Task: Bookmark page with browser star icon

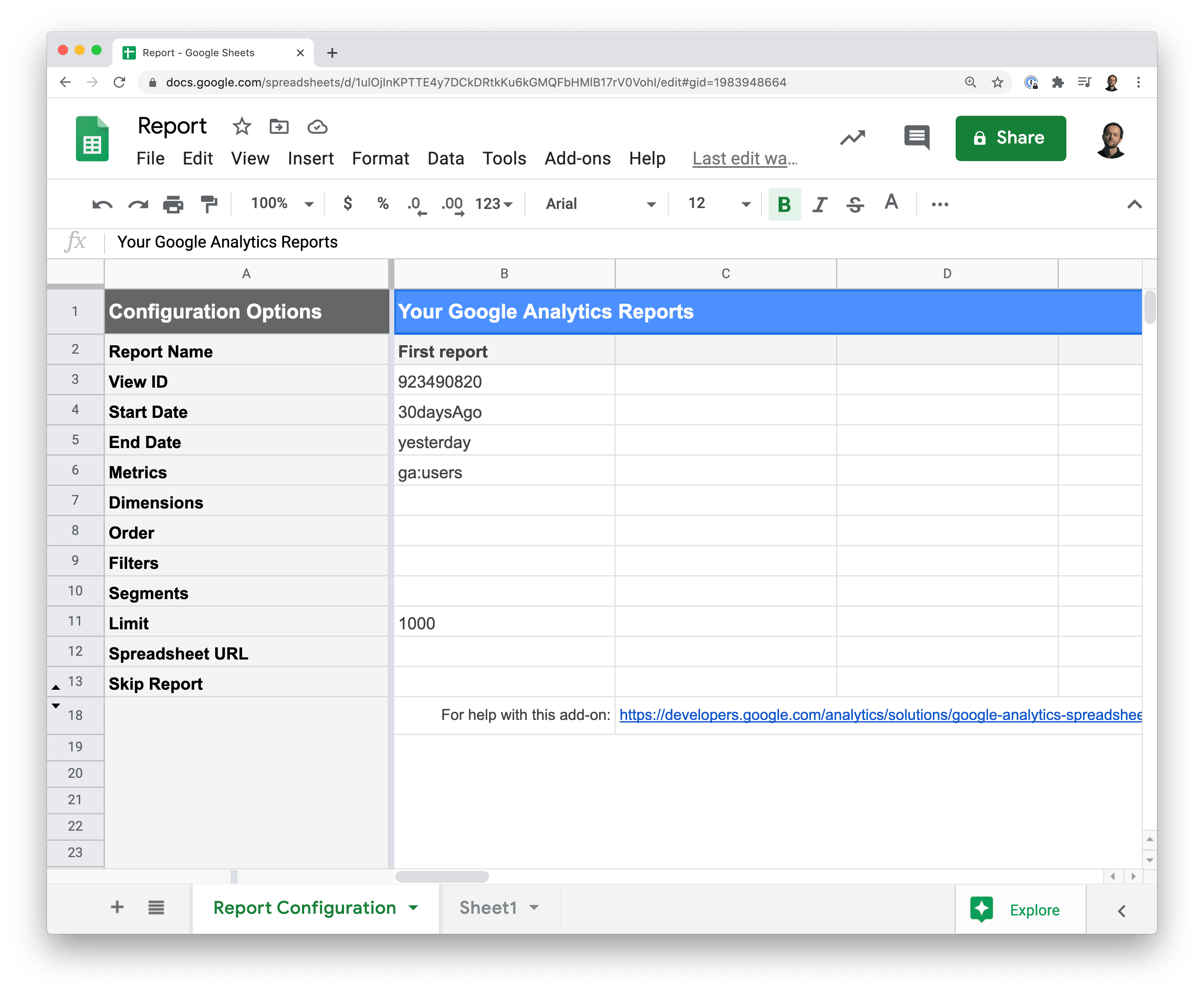Action: click(x=998, y=82)
